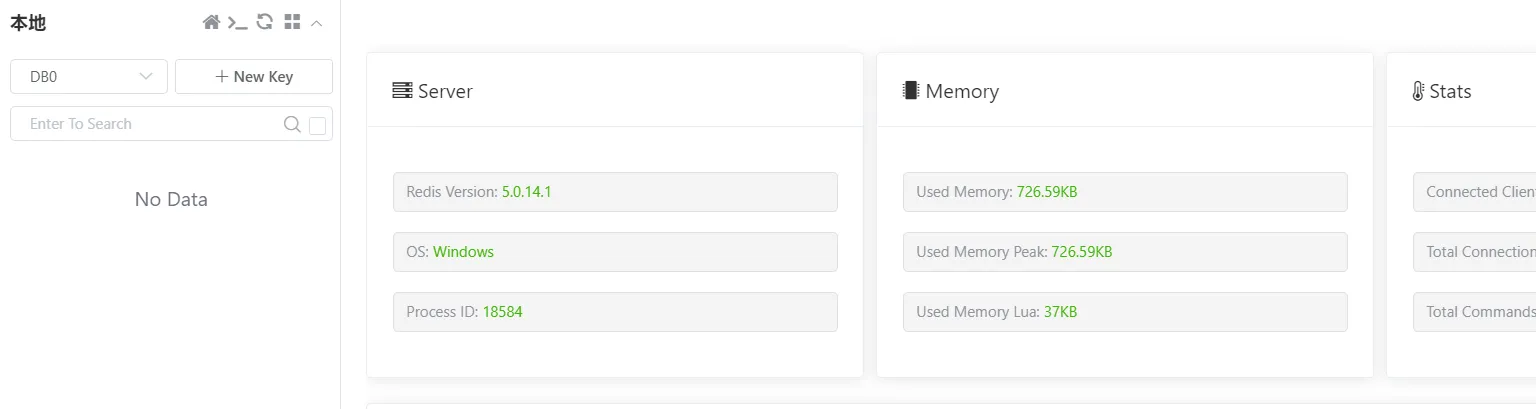
Task: Click the Used Memory Peak row
Action: (1125, 252)
